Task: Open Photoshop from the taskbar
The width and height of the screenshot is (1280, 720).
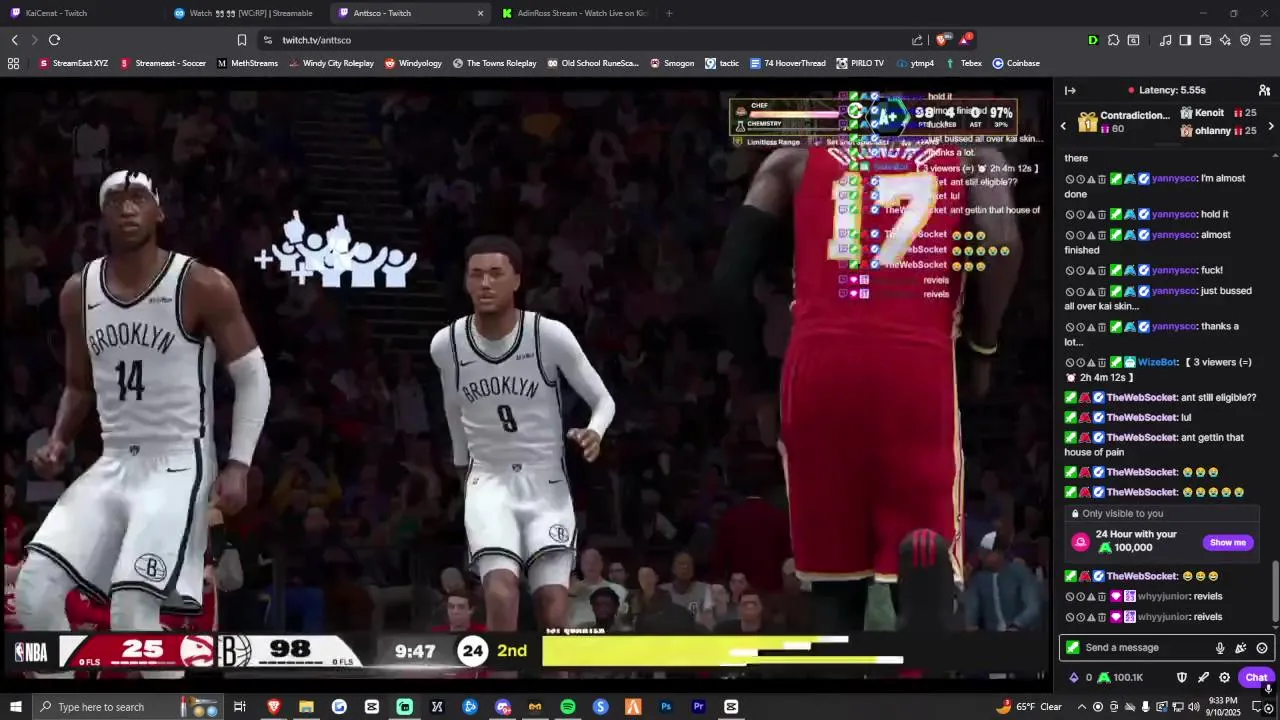Action: pos(666,707)
